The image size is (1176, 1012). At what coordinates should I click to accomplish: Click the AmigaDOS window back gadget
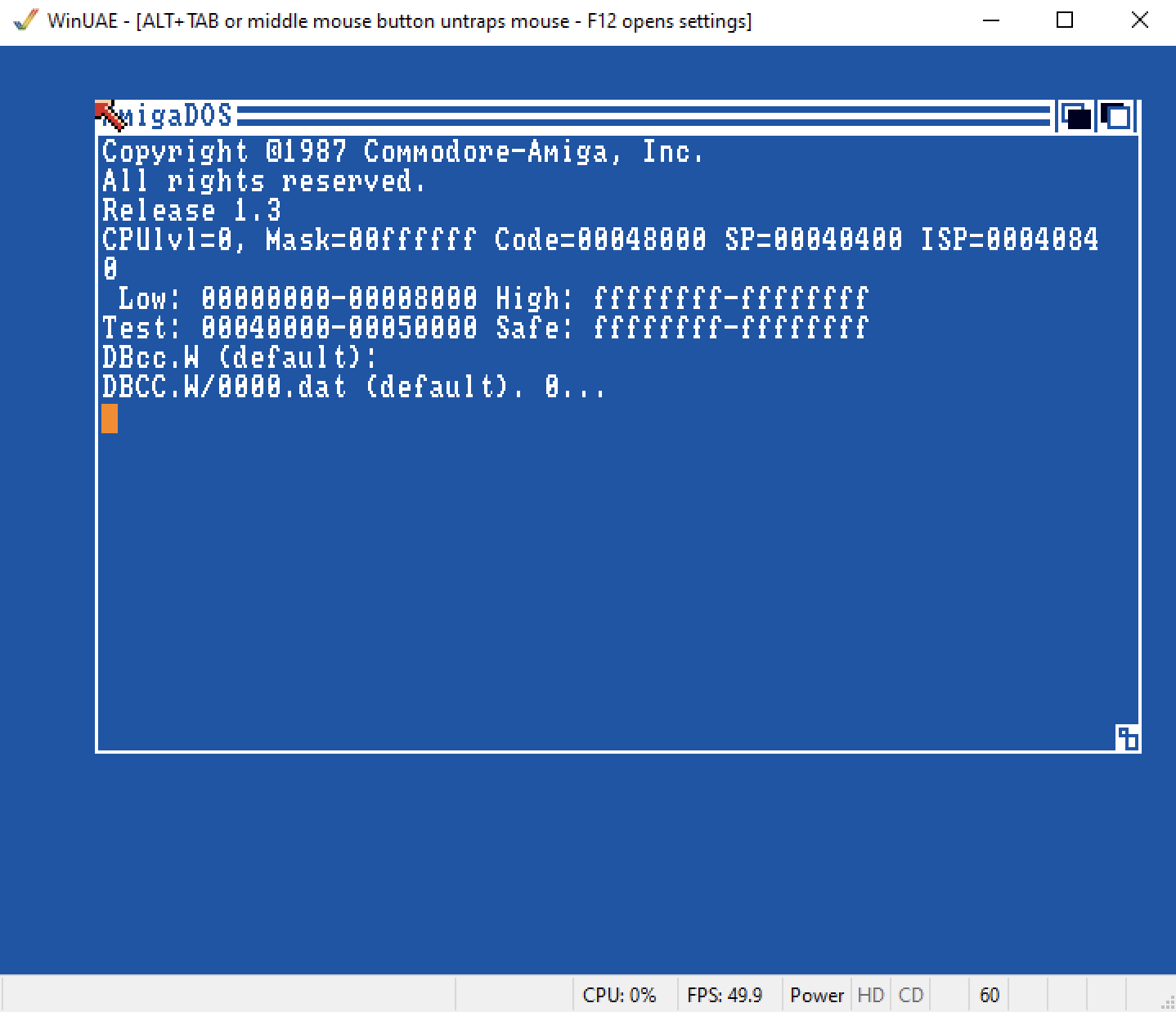click(1075, 116)
